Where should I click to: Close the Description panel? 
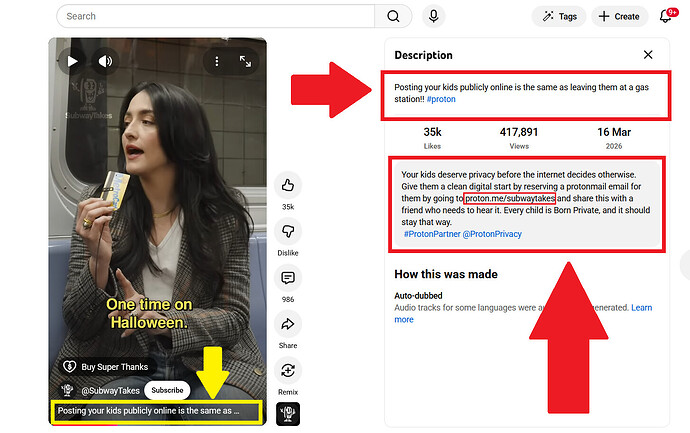pos(648,55)
